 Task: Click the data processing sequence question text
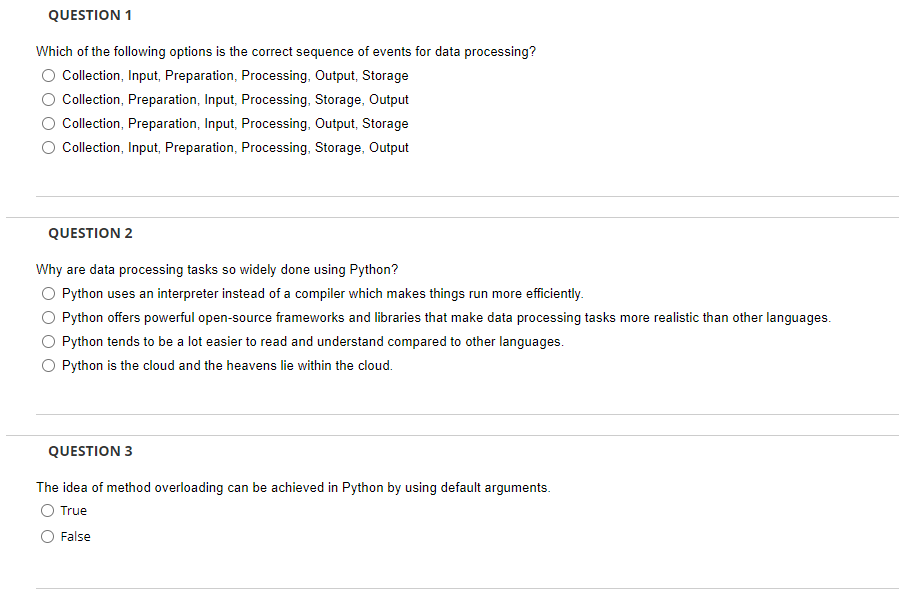(285, 51)
